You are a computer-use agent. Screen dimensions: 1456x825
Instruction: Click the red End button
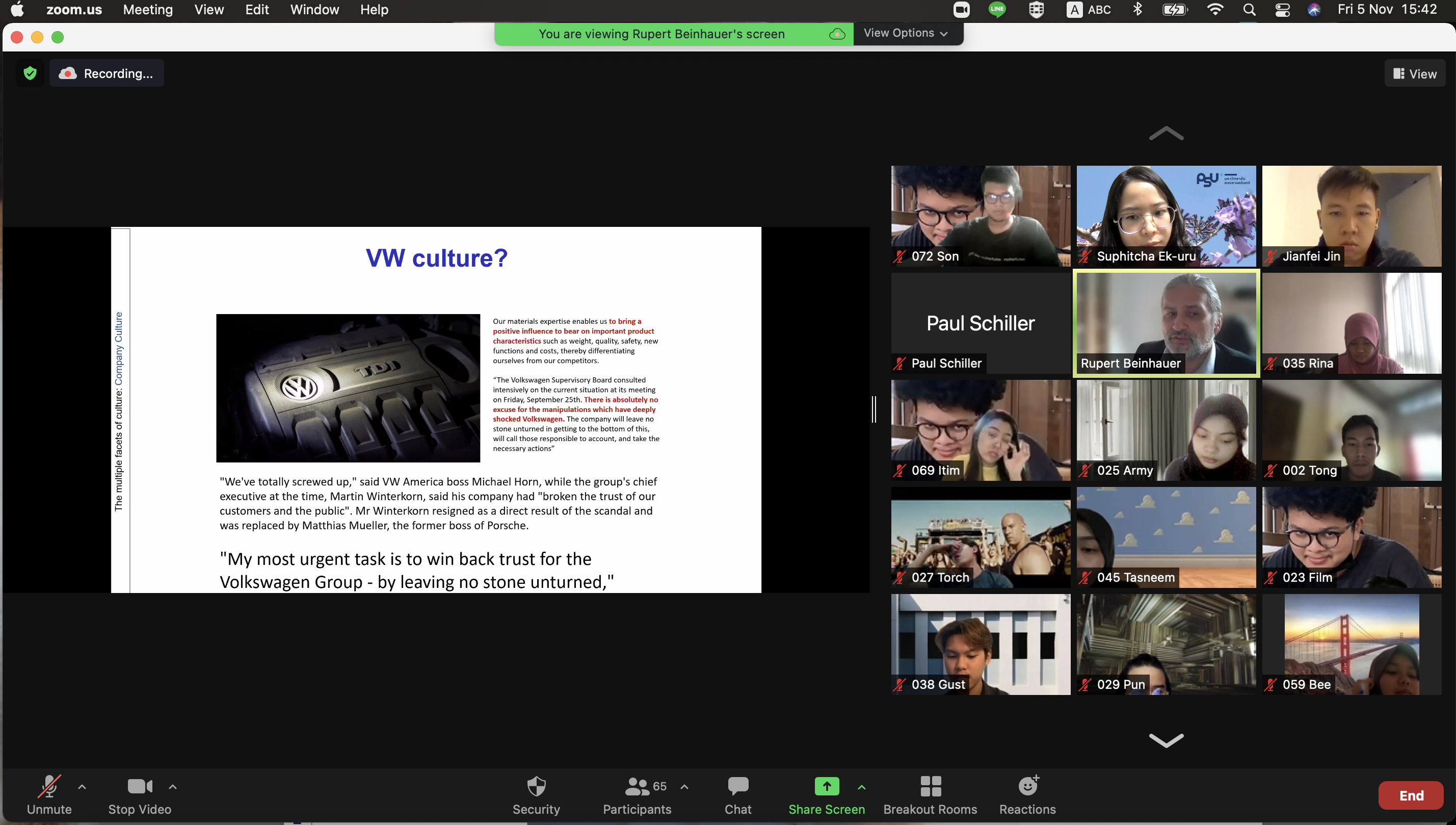[x=1410, y=795]
